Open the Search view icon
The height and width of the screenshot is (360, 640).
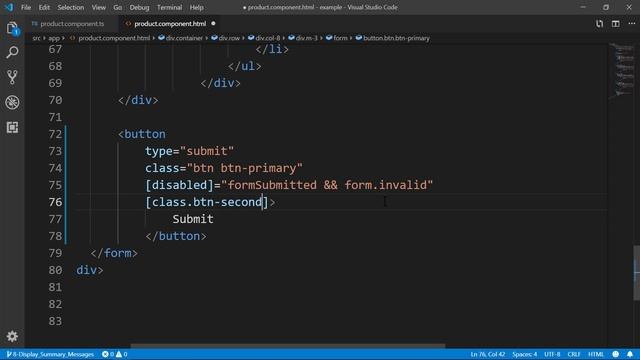point(12,52)
